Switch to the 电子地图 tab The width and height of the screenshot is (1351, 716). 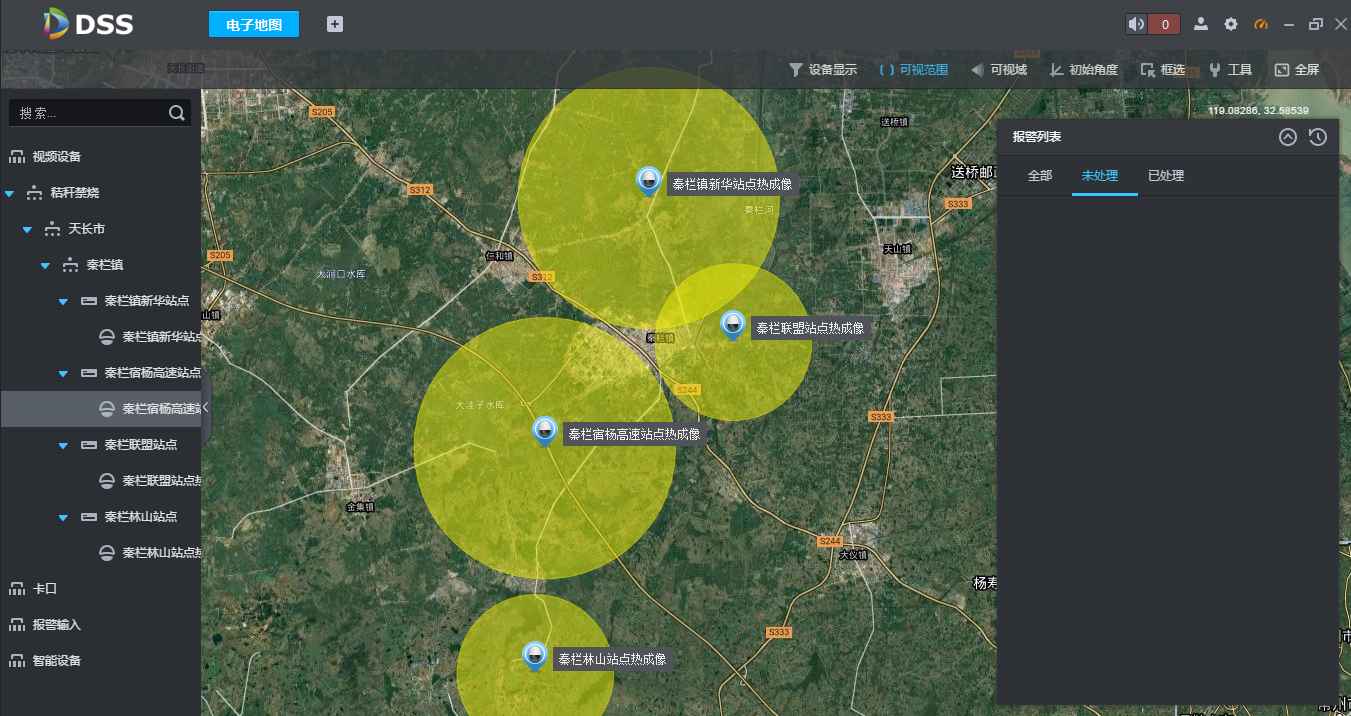click(x=254, y=24)
